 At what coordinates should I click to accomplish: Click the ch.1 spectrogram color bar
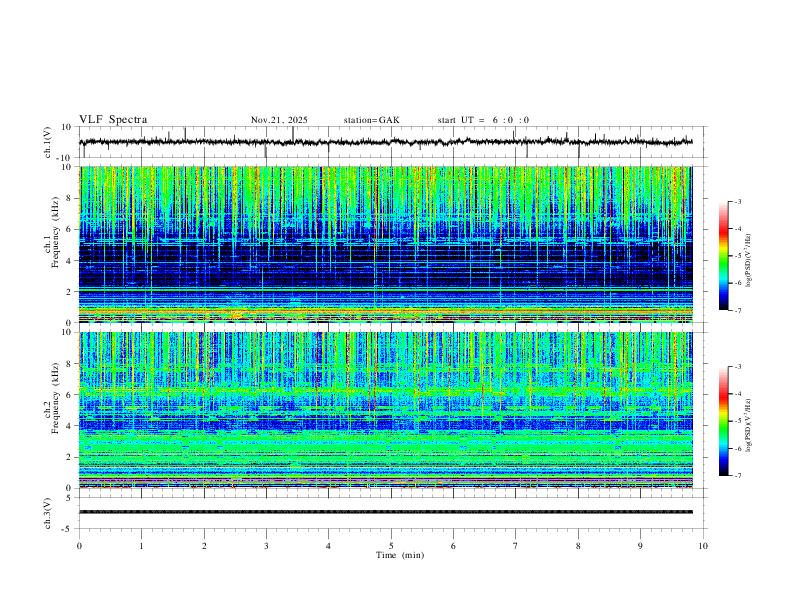click(724, 256)
